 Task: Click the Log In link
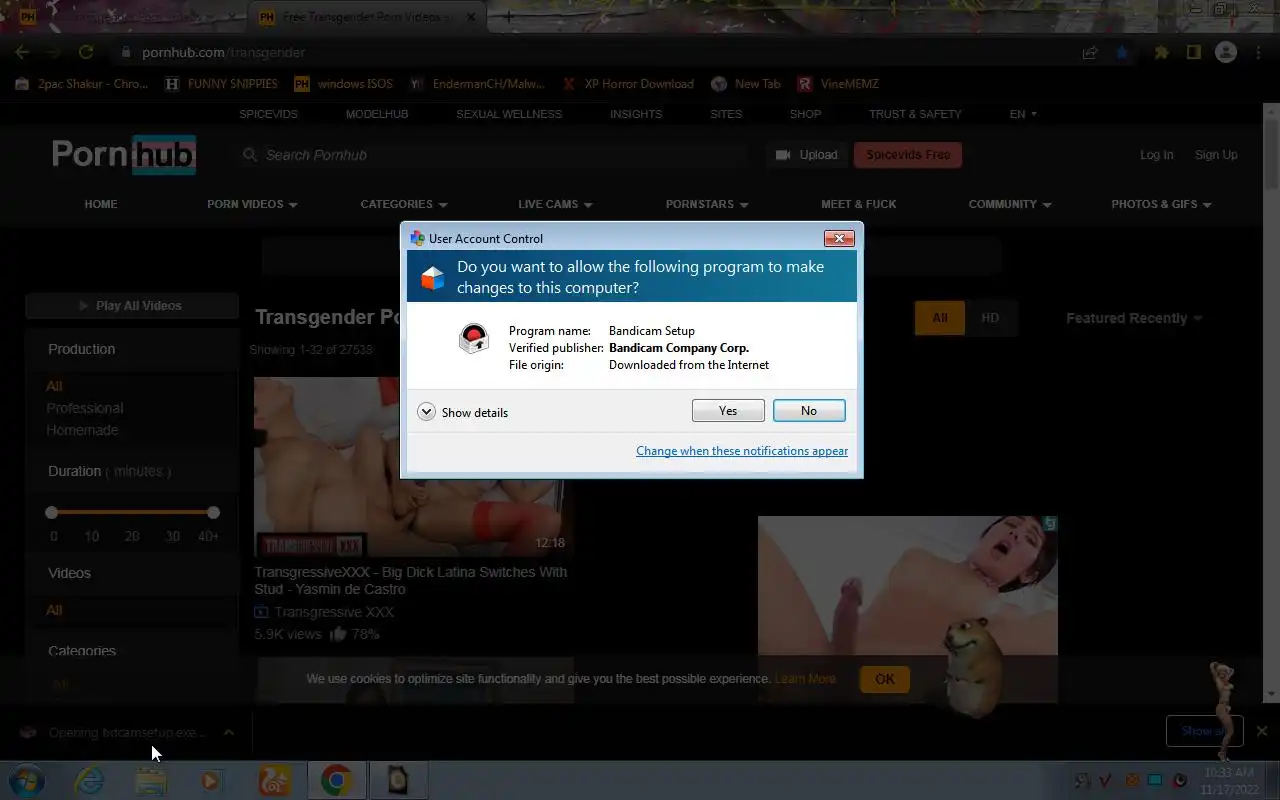click(1157, 155)
